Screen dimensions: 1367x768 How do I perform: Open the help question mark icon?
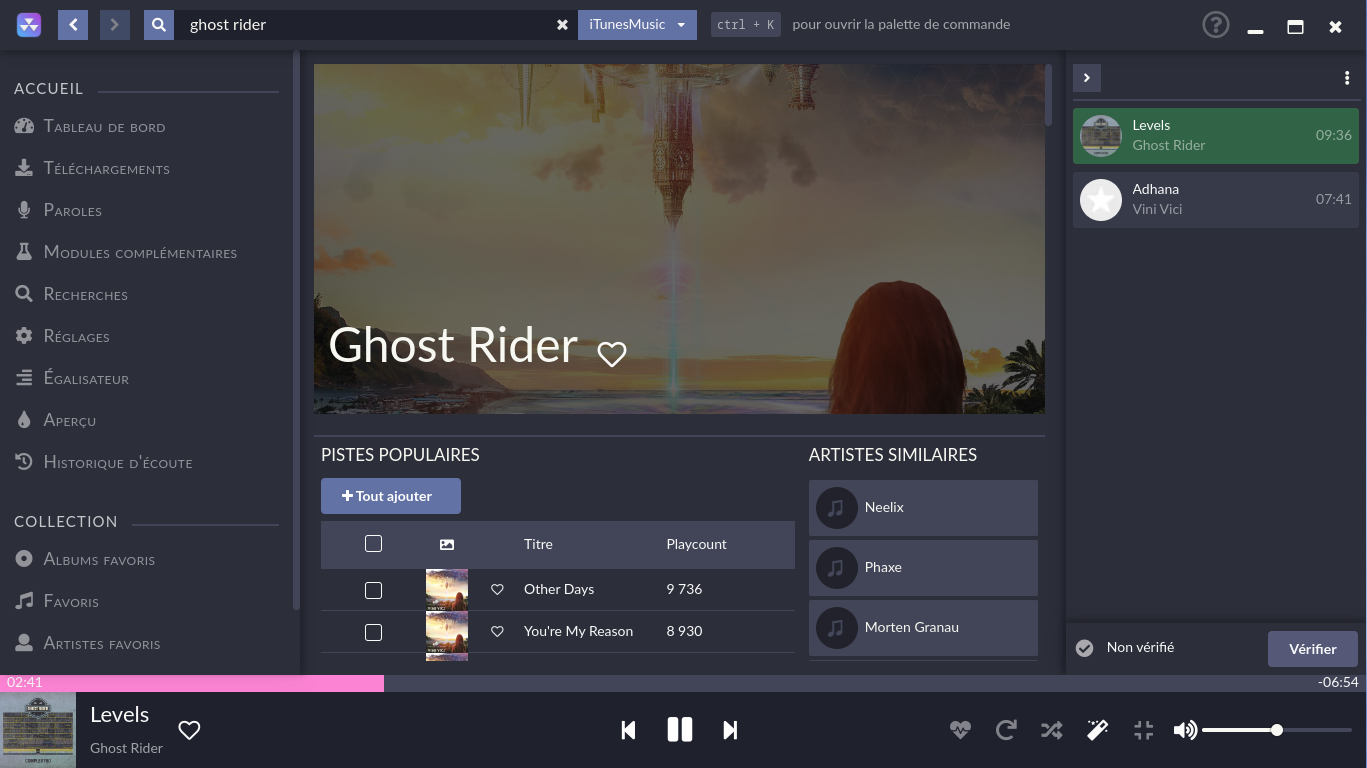(1215, 25)
